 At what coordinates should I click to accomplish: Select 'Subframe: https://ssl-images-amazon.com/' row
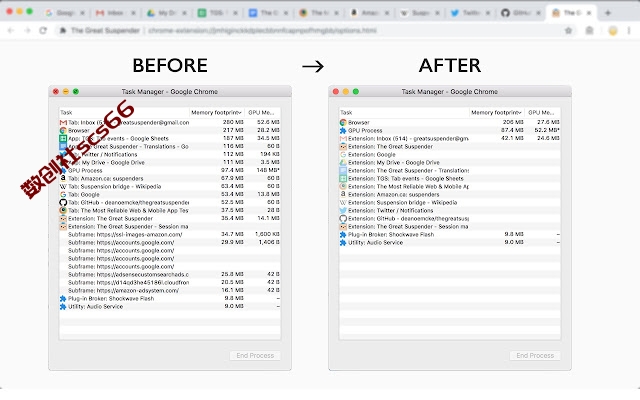tap(170, 235)
